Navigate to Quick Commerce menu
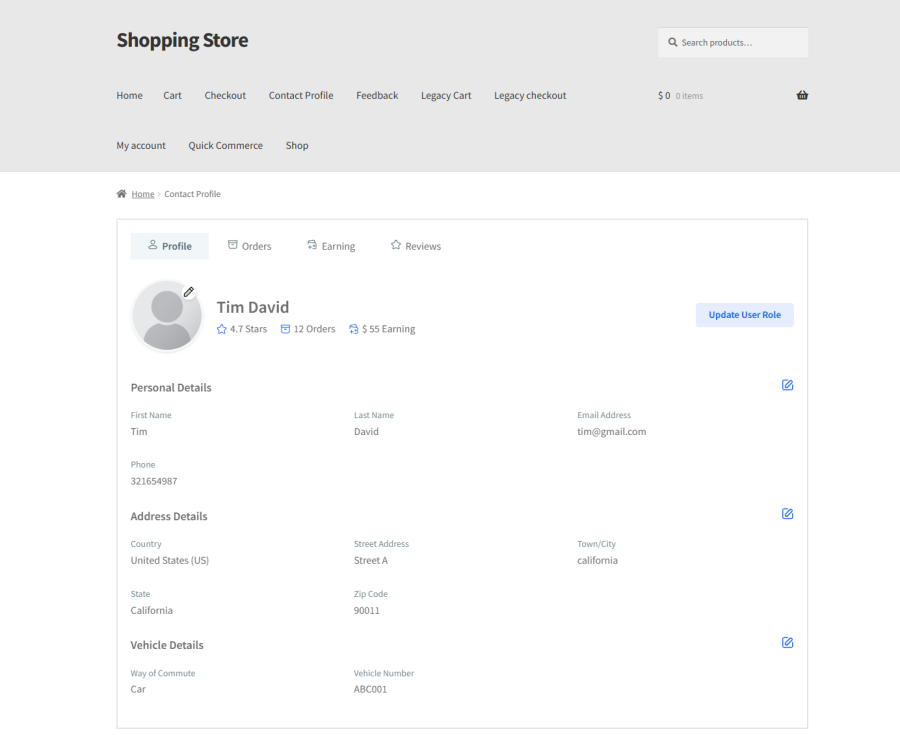Image resolution: width=900 pixels, height=753 pixels. tap(225, 145)
